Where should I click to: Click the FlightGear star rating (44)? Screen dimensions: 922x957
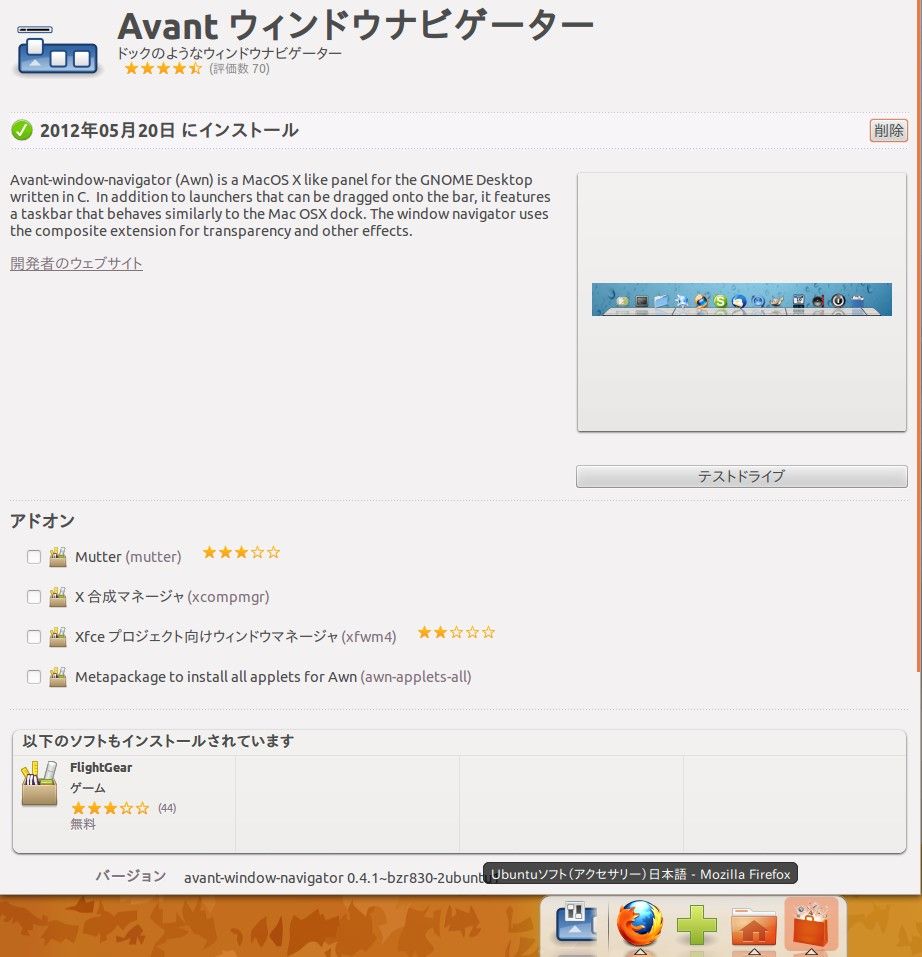pos(110,808)
